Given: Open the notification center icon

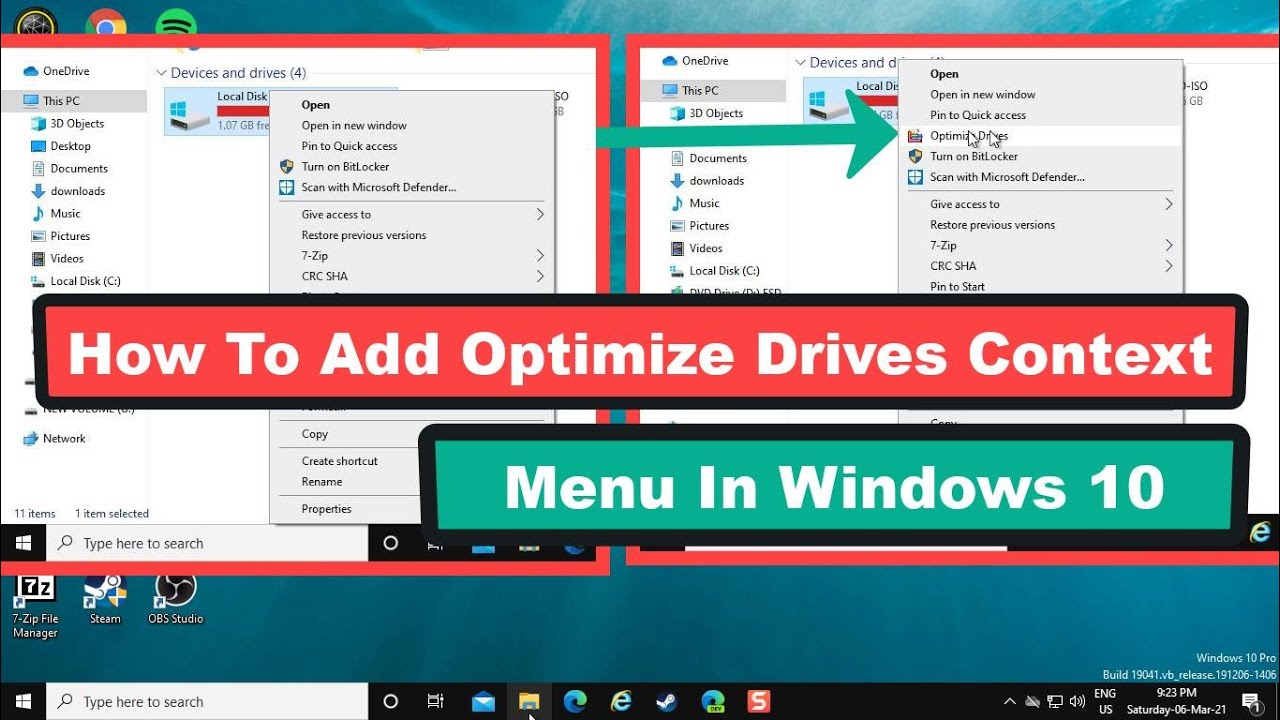Looking at the screenshot, I should pyautogui.click(x=1250, y=701).
